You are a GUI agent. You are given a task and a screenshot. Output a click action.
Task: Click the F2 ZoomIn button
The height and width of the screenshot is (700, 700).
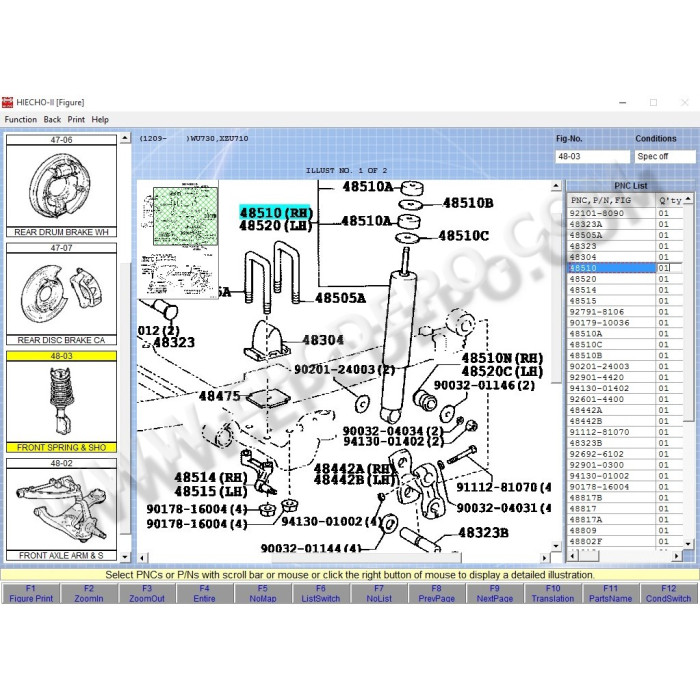click(x=89, y=593)
